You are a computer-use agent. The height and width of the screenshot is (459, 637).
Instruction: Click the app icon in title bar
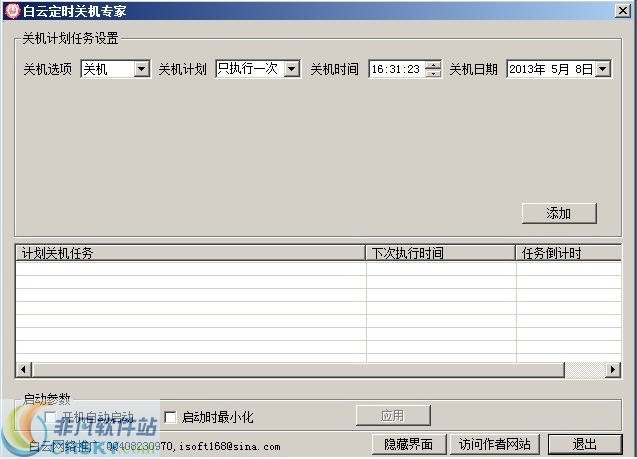[x=13, y=11]
